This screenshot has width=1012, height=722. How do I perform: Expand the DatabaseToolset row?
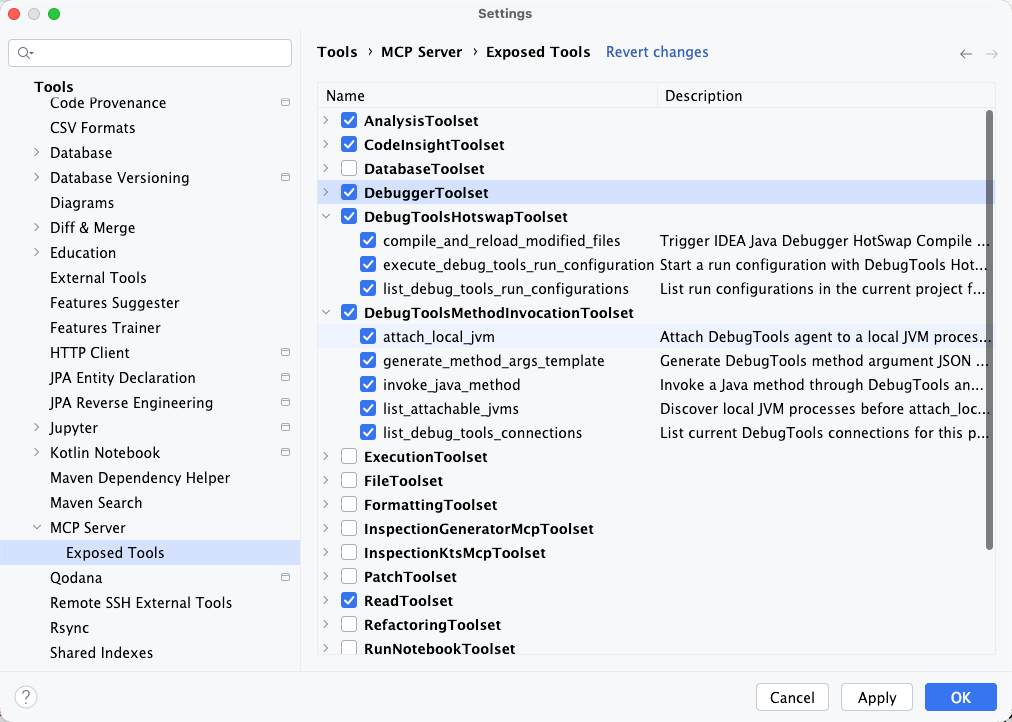[326, 168]
